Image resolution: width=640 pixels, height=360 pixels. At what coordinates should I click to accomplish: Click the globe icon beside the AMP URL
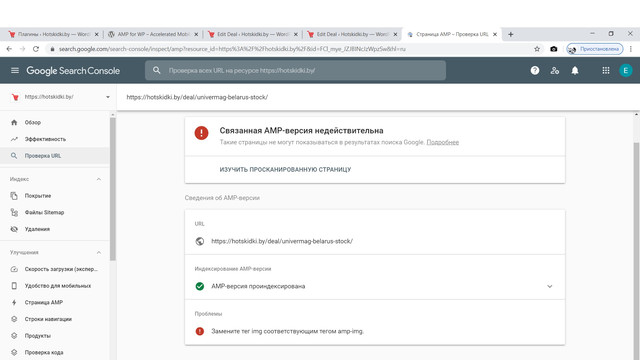click(200, 241)
